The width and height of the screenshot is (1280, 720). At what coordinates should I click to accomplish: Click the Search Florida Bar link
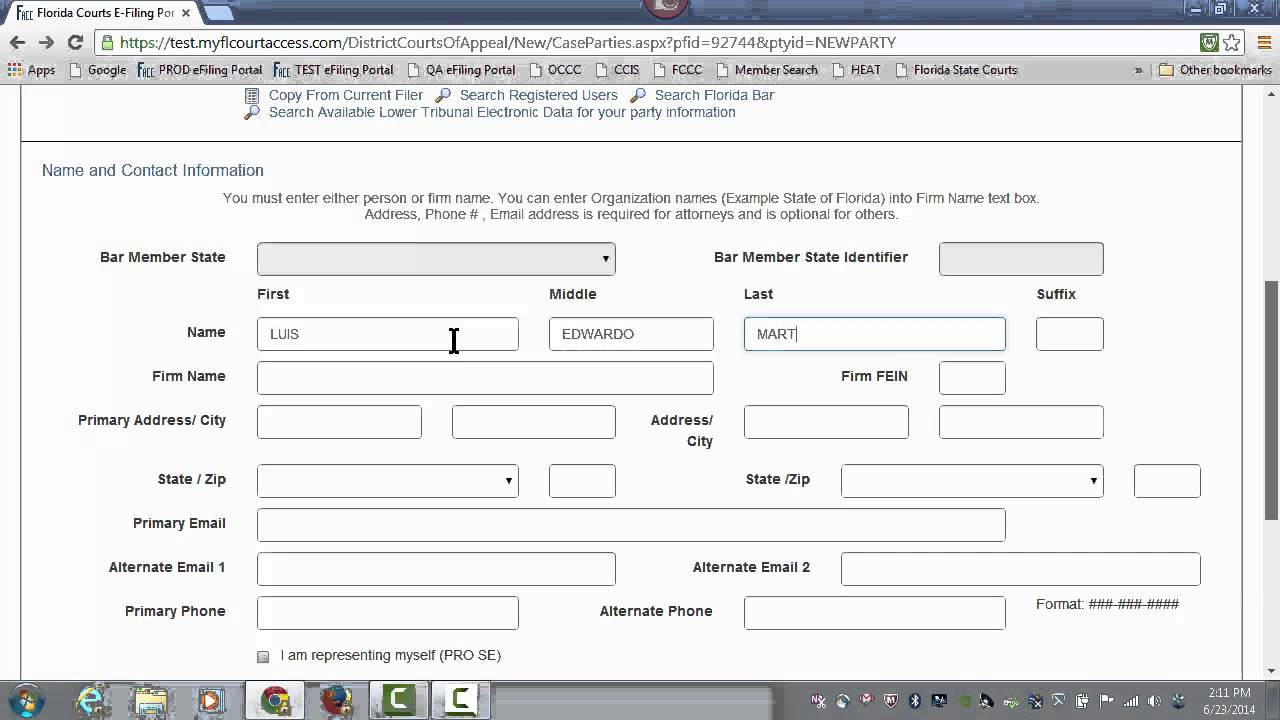pos(715,95)
